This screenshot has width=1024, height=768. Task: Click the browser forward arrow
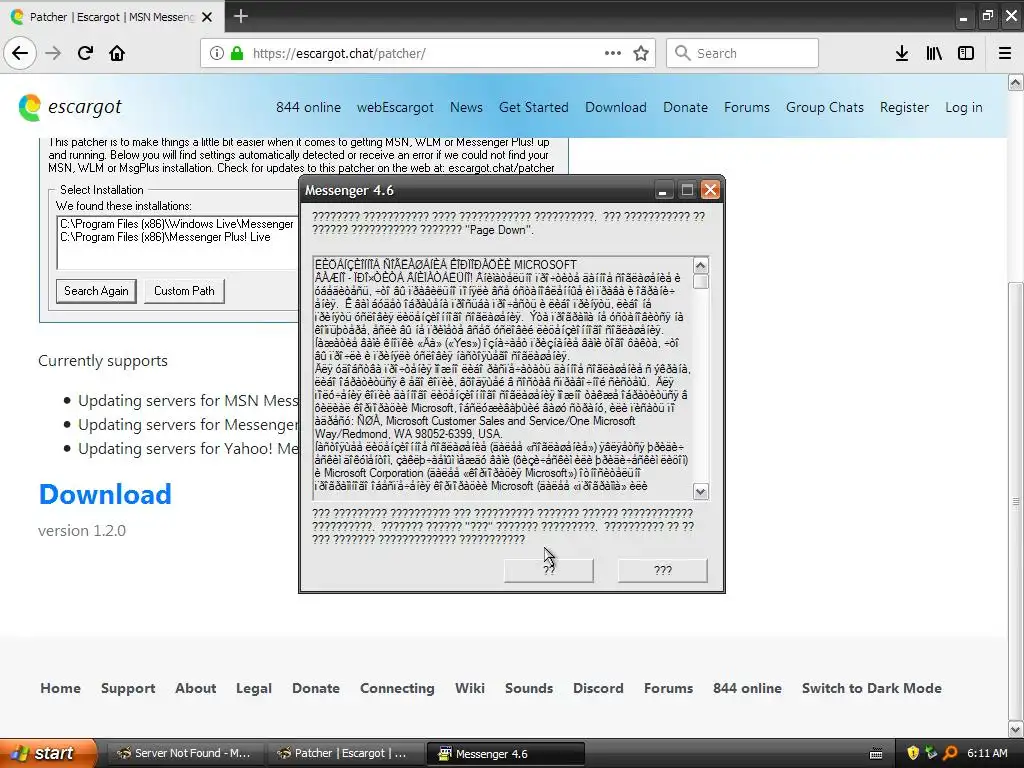tap(53, 53)
